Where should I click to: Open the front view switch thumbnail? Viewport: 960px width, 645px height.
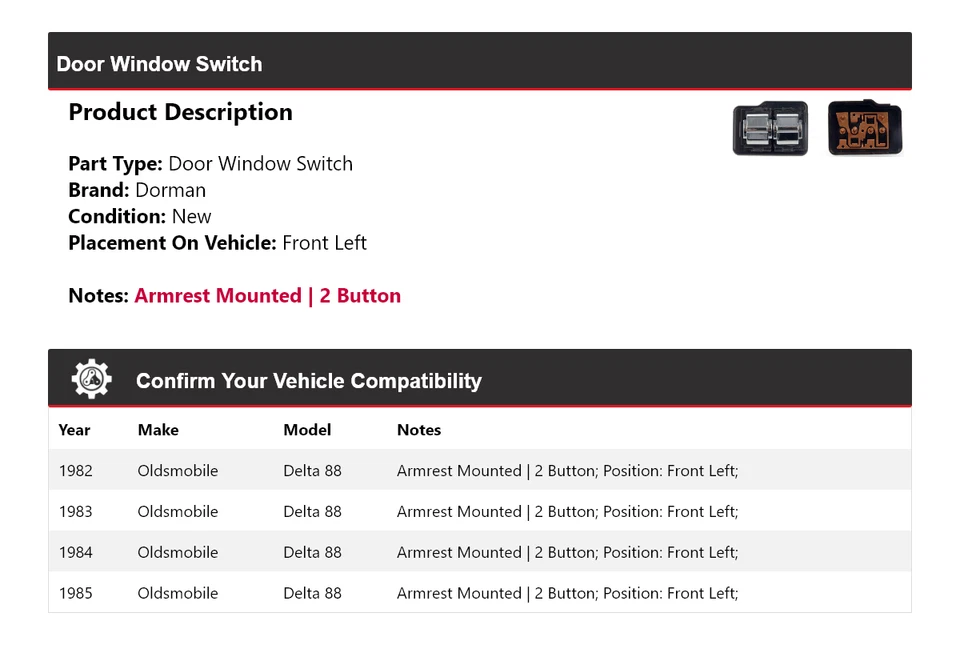point(770,129)
